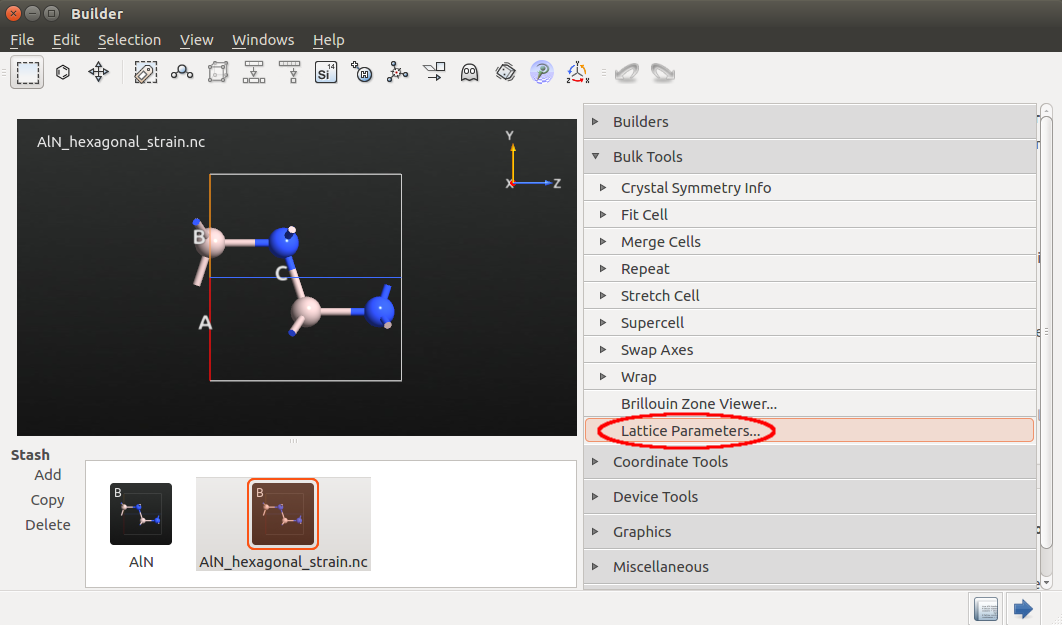This screenshot has height=625, width=1062.
Task: Click Copy in the Stash
Action: pos(47,500)
